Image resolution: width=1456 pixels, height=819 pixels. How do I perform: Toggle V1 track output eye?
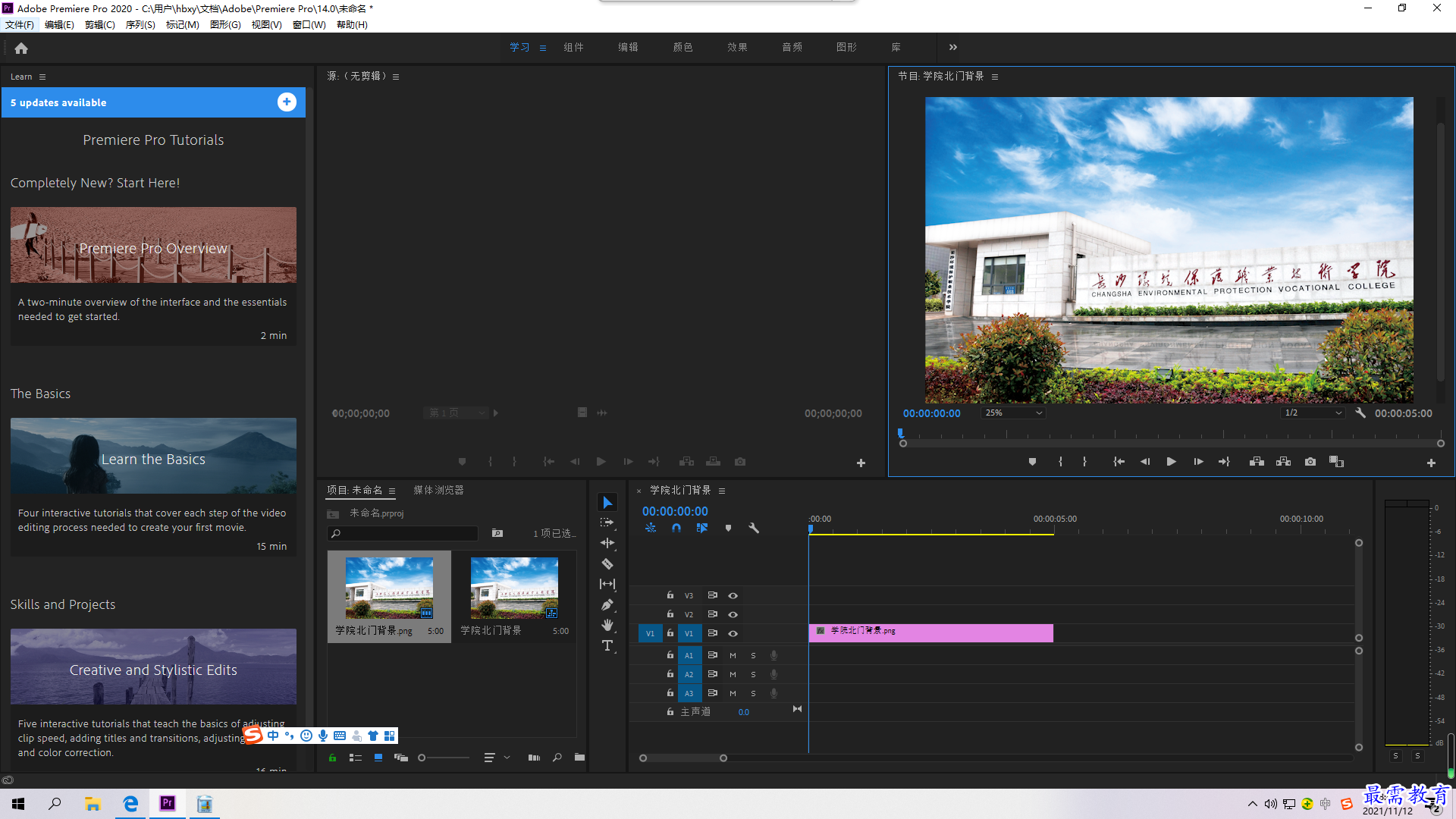(733, 633)
